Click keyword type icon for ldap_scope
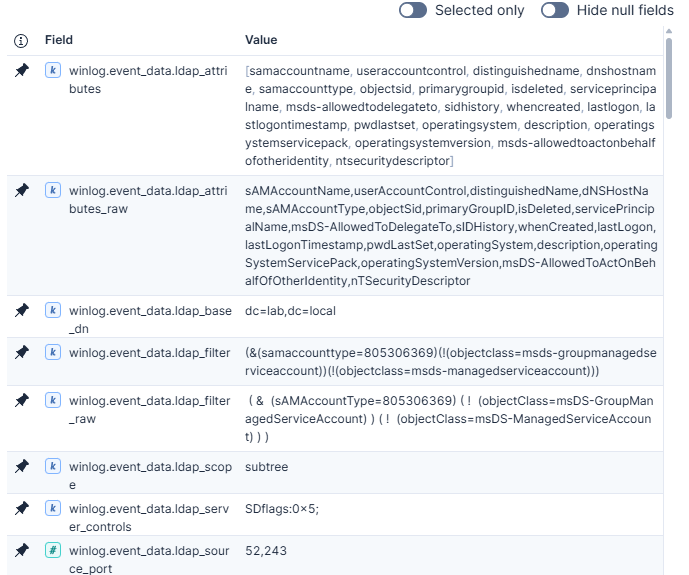This screenshot has height=575, width=689. coord(53,466)
